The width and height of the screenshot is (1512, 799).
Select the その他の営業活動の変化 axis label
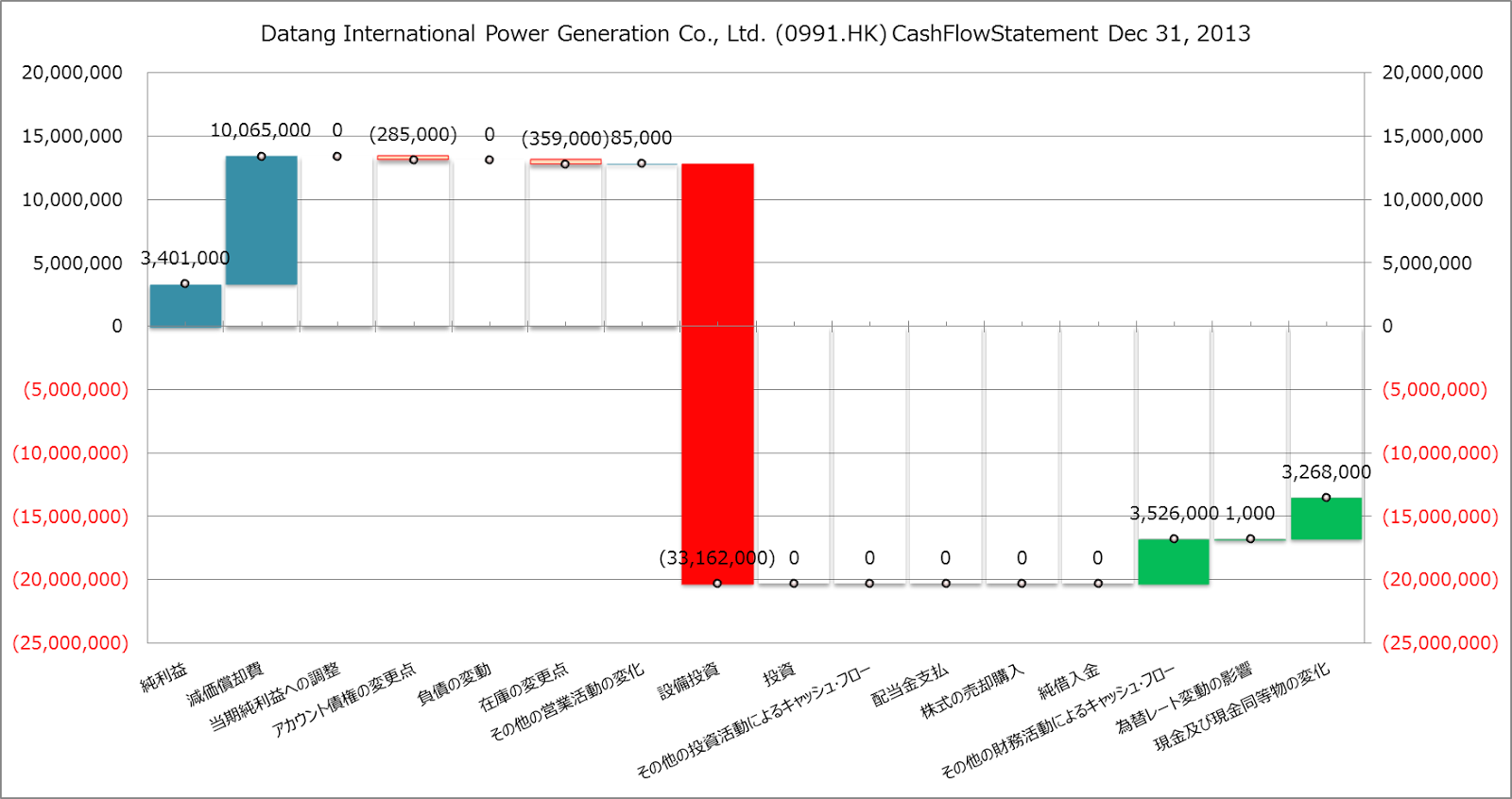(567, 702)
